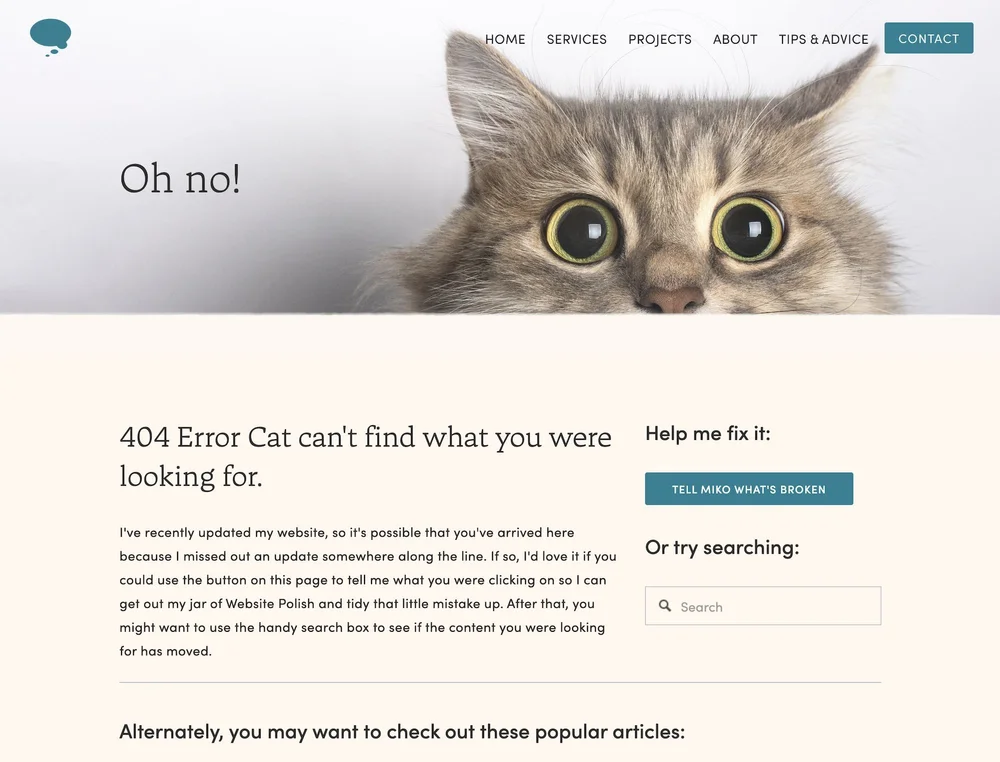Click the Help me fix it heading
1000x762 pixels.
[x=708, y=434]
